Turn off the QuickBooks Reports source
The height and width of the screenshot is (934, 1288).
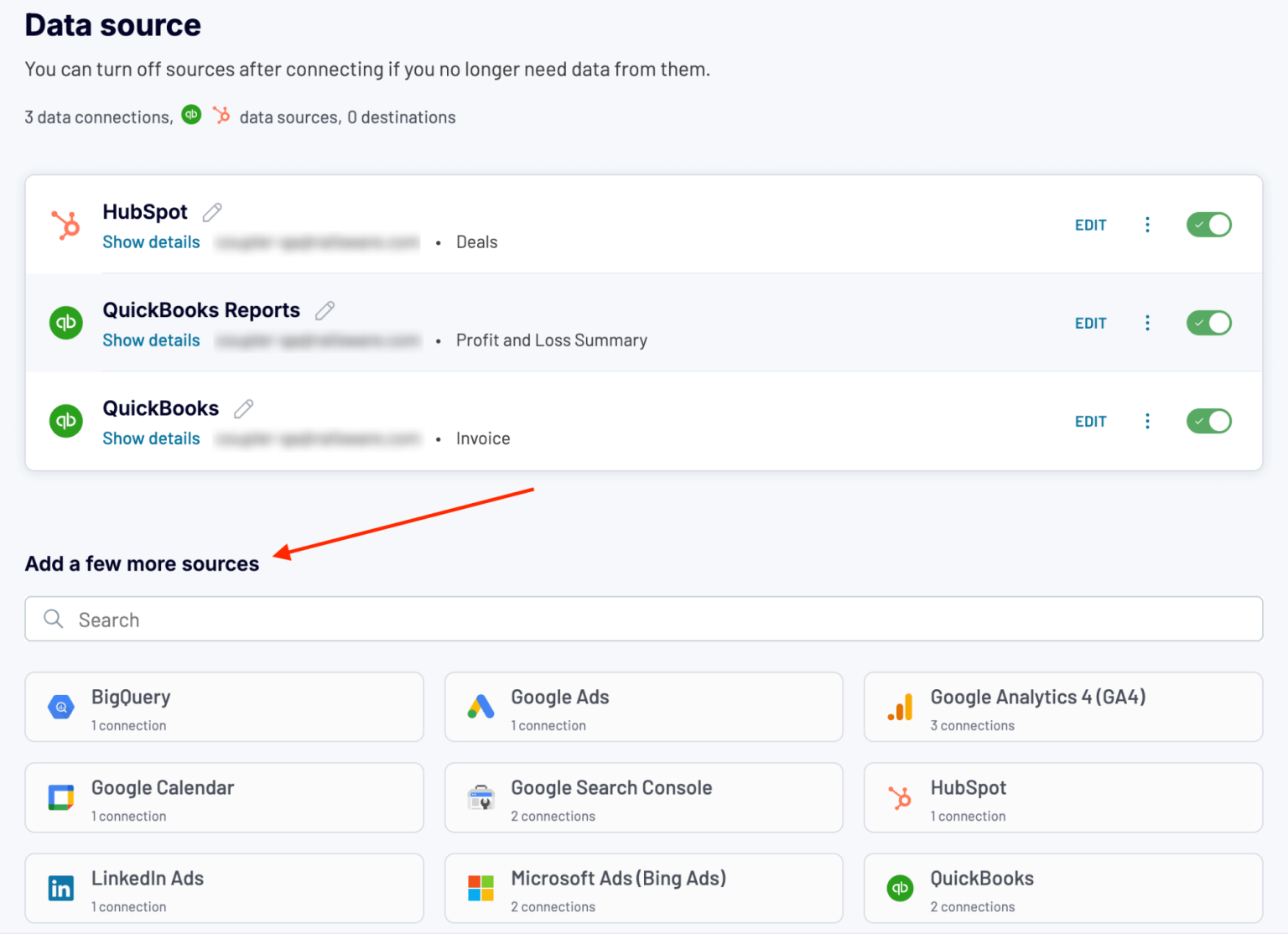1208,323
